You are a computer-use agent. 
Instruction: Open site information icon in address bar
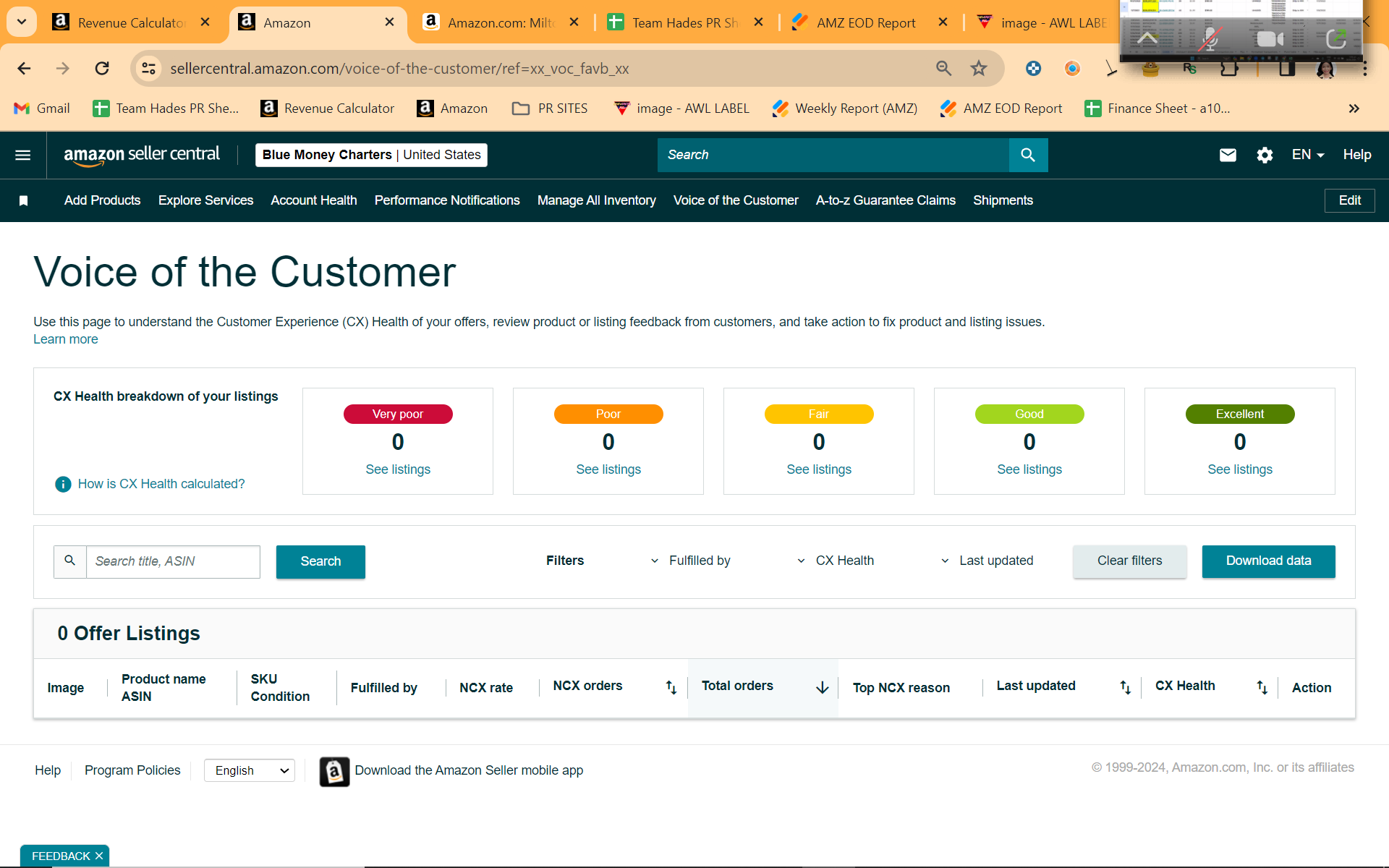click(x=148, y=69)
